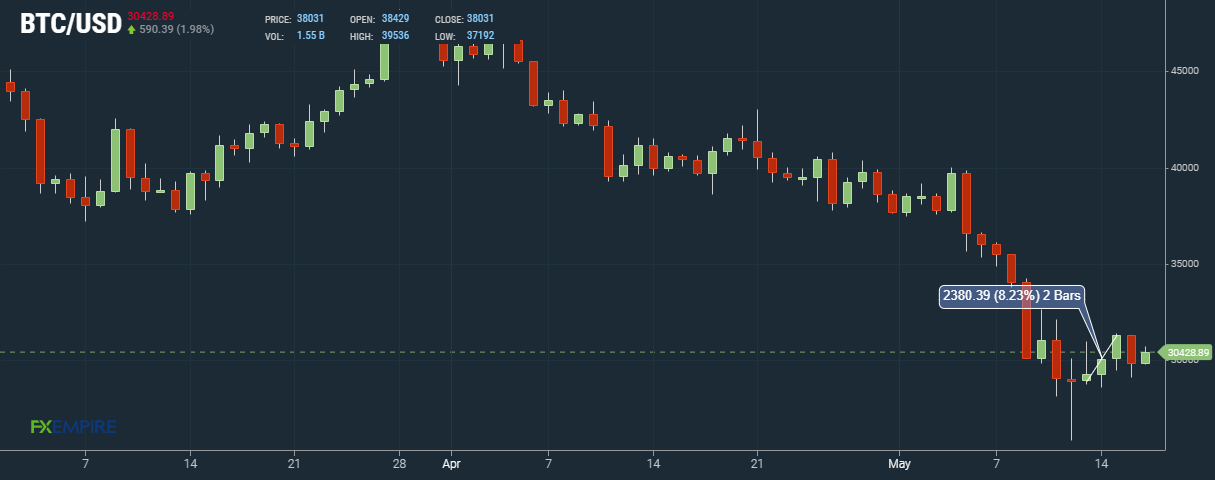Click the green 30428.89 current price tag
This screenshot has width=1215, height=480.
pyautogui.click(x=1185, y=352)
